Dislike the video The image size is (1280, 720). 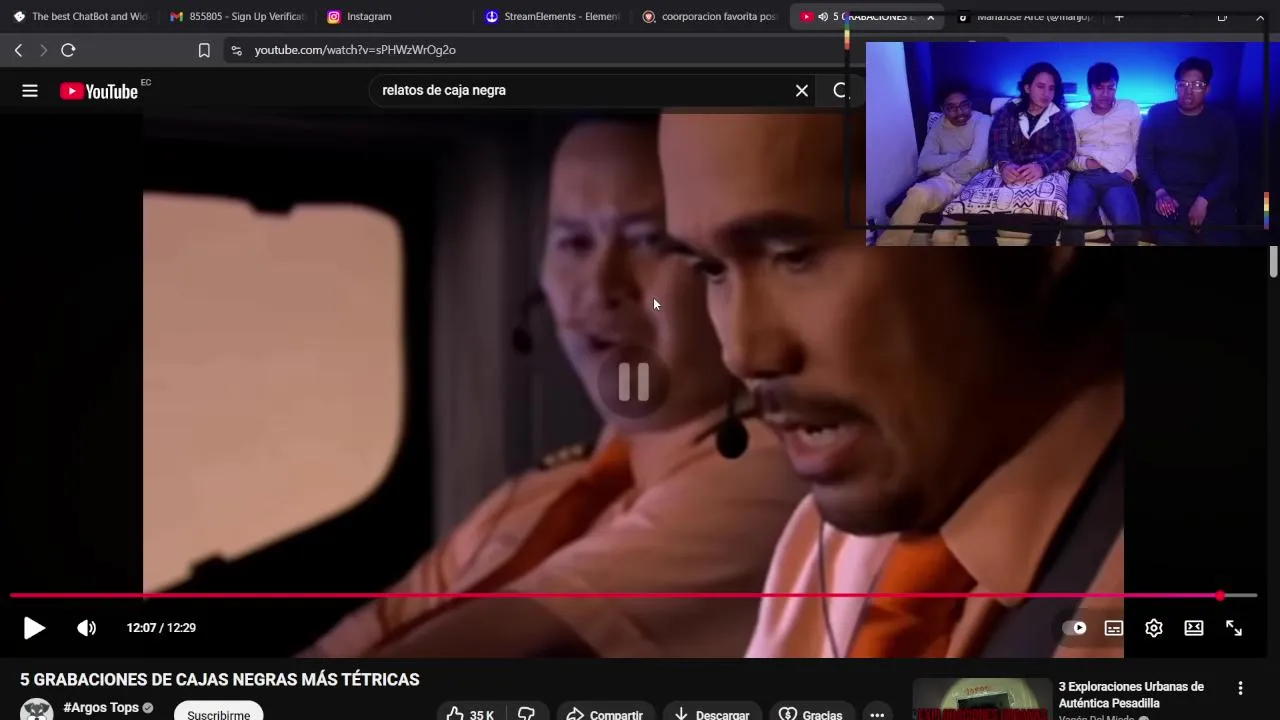(526, 713)
